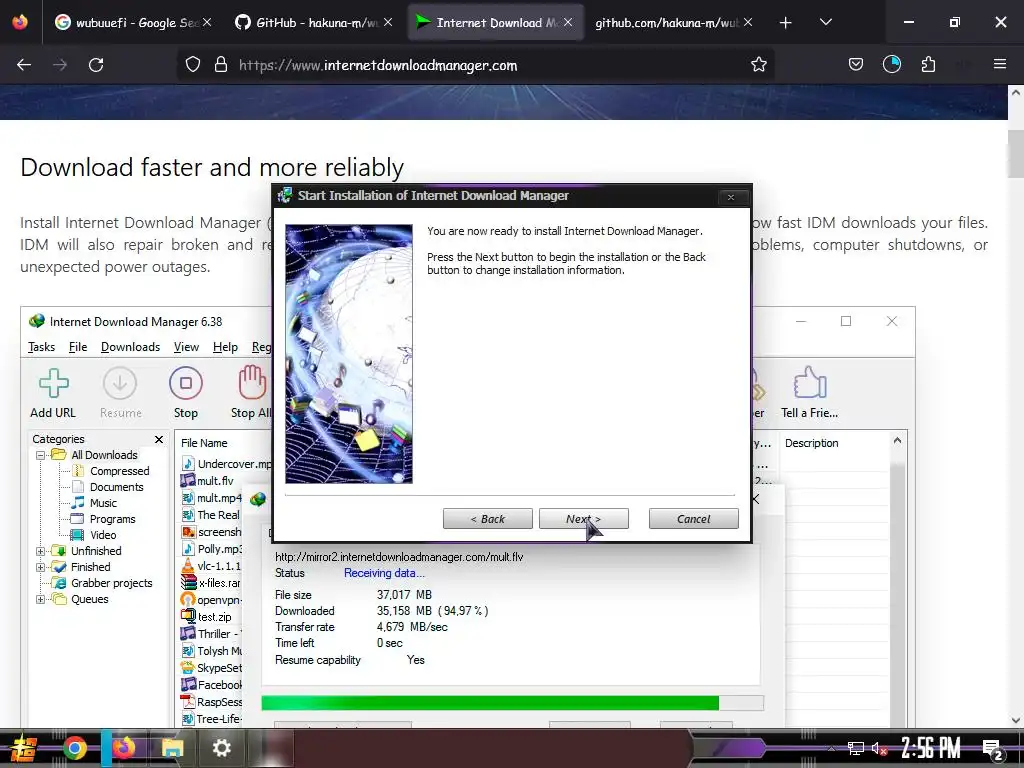Open File Explorer from the taskbar
This screenshot has height=768, width=1024.
[x=172, y=748]
